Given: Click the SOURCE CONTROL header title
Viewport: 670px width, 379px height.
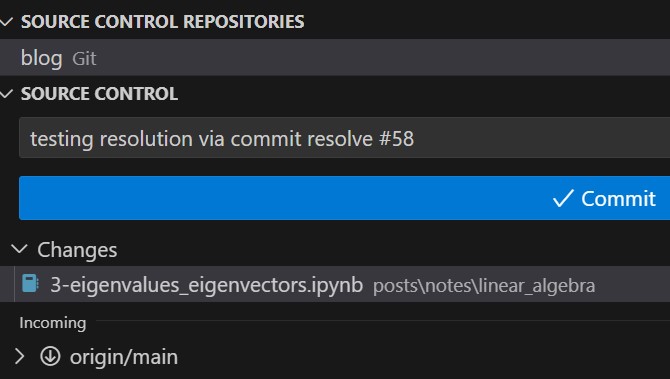Looking at the screenshot, I should click(99, 94).
